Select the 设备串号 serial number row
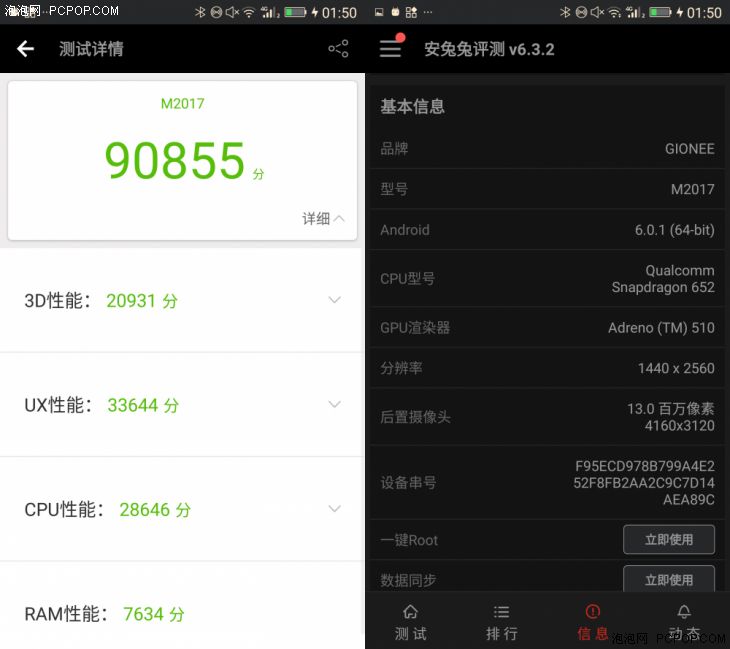 548,482
